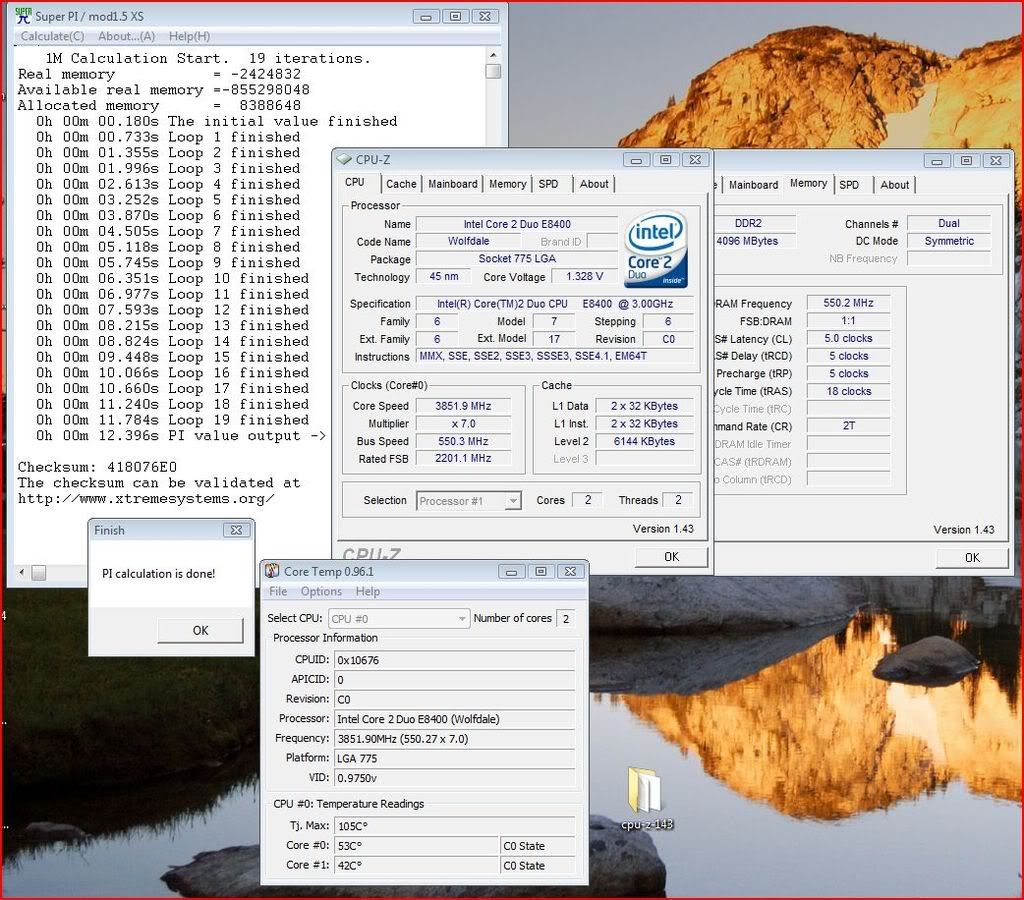Switch to Mainboard tab in rear CPU-Z window
Viewport: 1024px width, 900px height.
pos(753,185)
